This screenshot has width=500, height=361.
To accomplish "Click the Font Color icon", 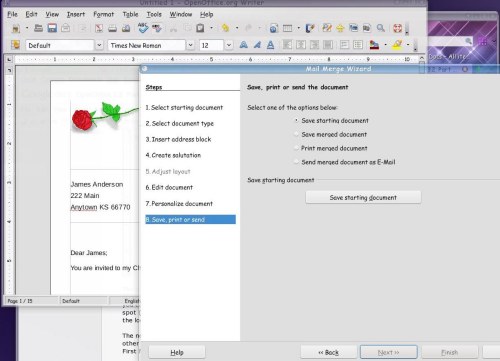I will click(x=374, y=45).
